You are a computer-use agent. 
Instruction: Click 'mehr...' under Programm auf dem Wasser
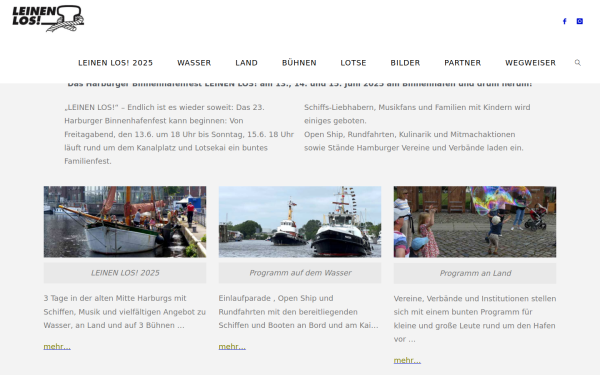(x=232, y=347)
